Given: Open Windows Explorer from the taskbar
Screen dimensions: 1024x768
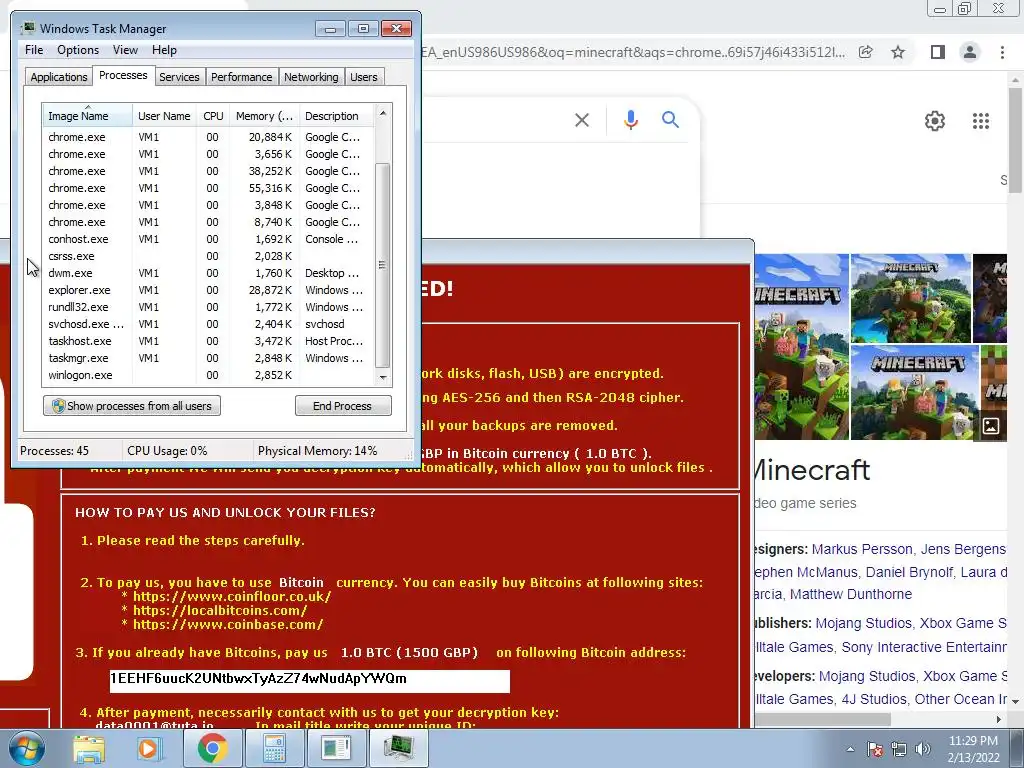Looking at the screenshot, I should point(89,748).
